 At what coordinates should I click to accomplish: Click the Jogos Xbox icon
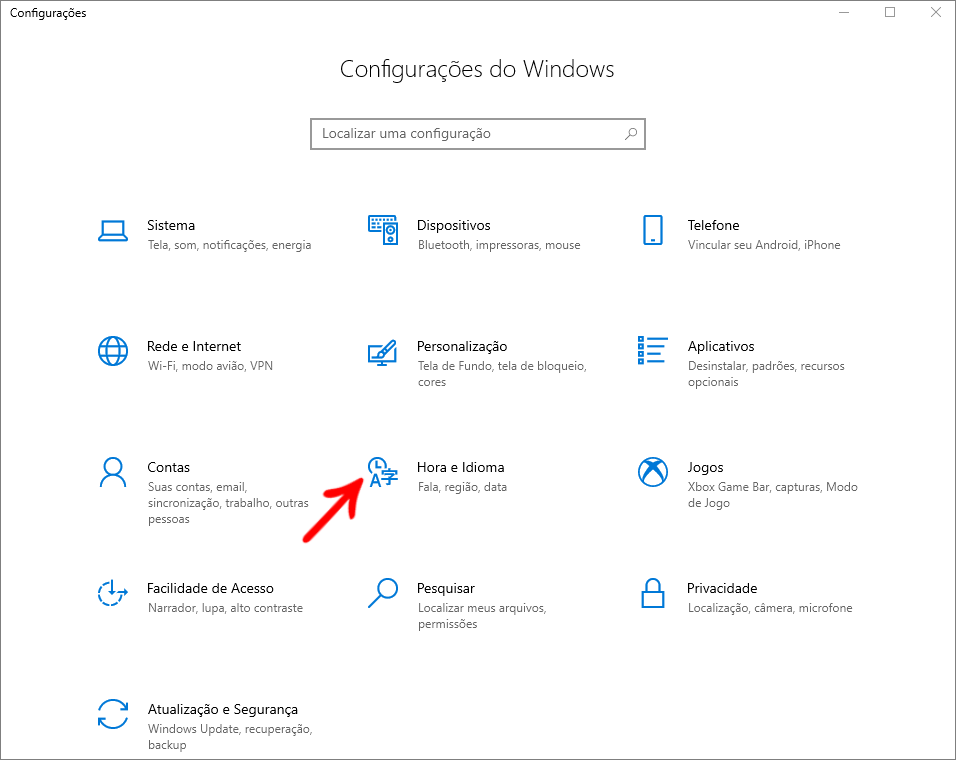click(x=653, y=472)
